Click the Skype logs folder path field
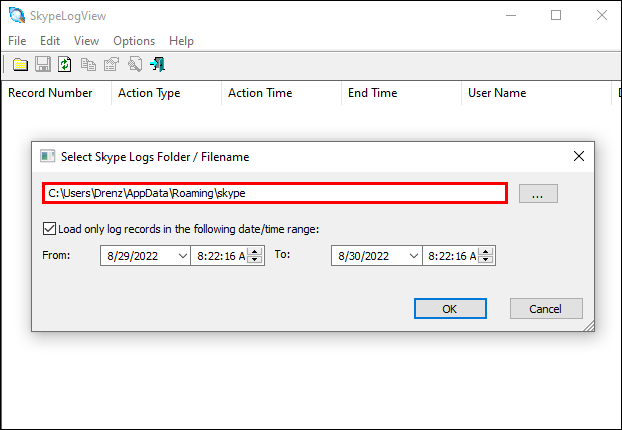This screenshot has height=430, width=622. [275, 193]
